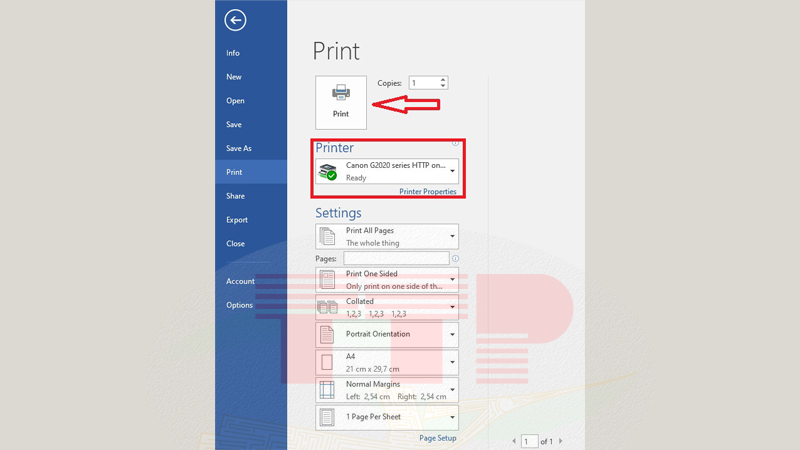The image size is (800, 450).
Task: Open the Save As menu item
Action: [x=239, y=148]
